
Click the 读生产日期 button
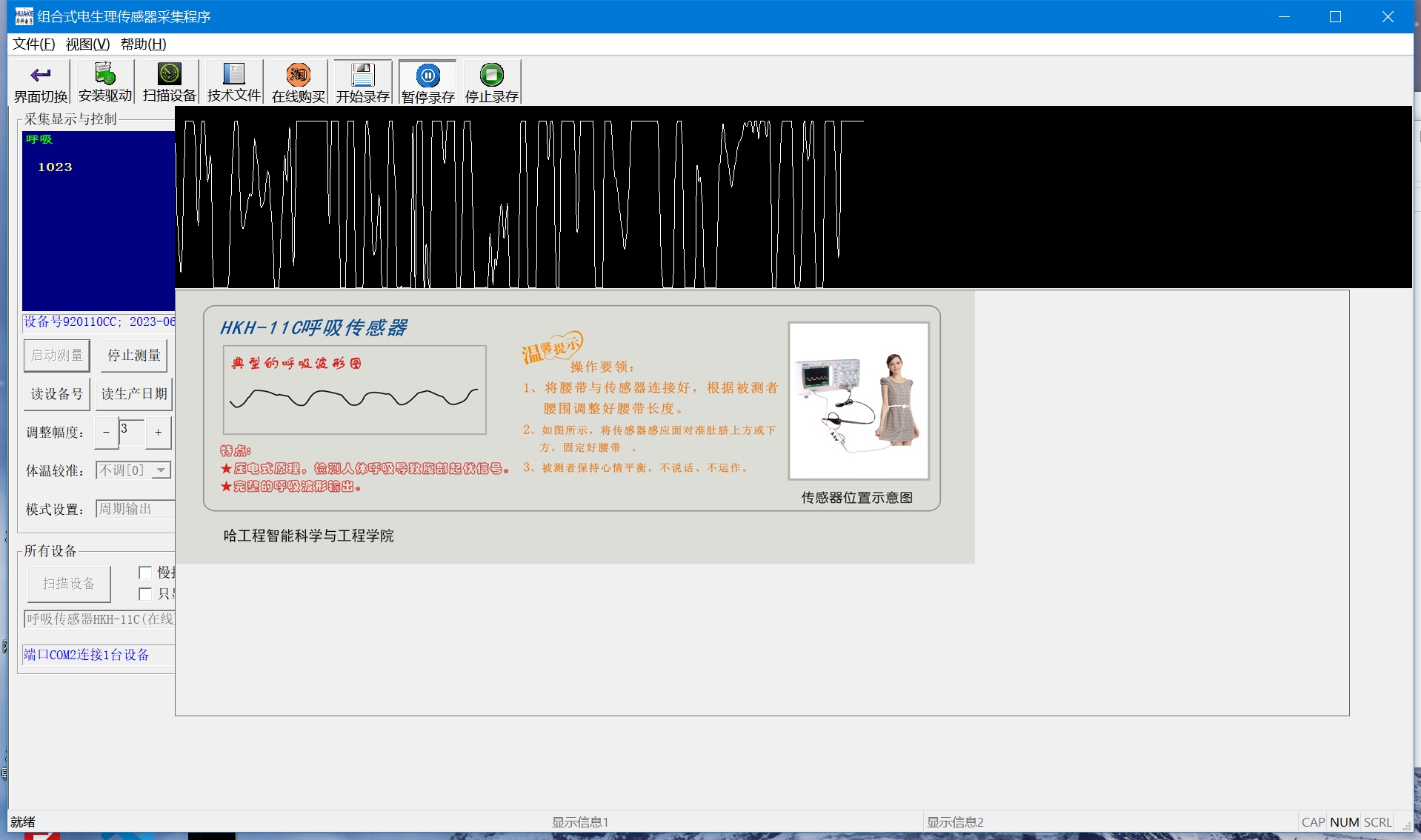pyautogui.click(x=134, y=394)
